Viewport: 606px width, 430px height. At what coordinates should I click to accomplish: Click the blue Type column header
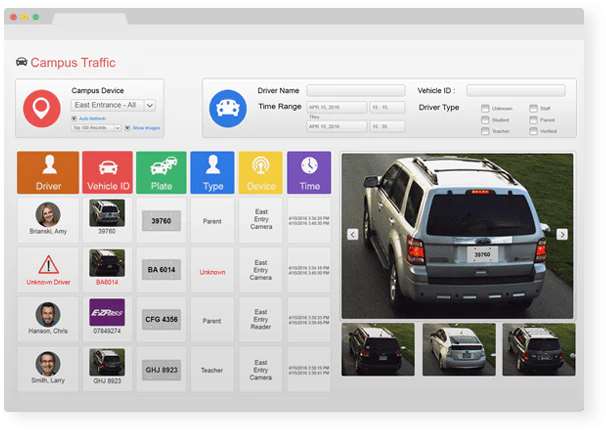(x=212, y=172)
